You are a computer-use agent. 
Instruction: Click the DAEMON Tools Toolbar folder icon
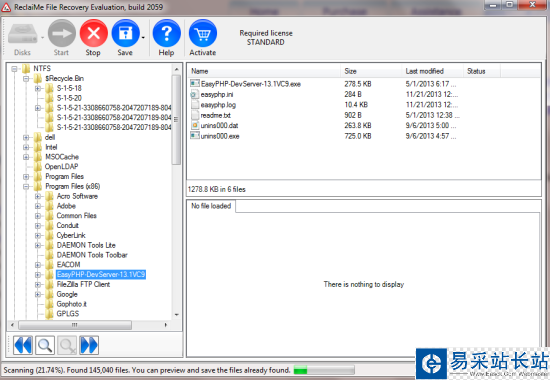tap(49, 255)
